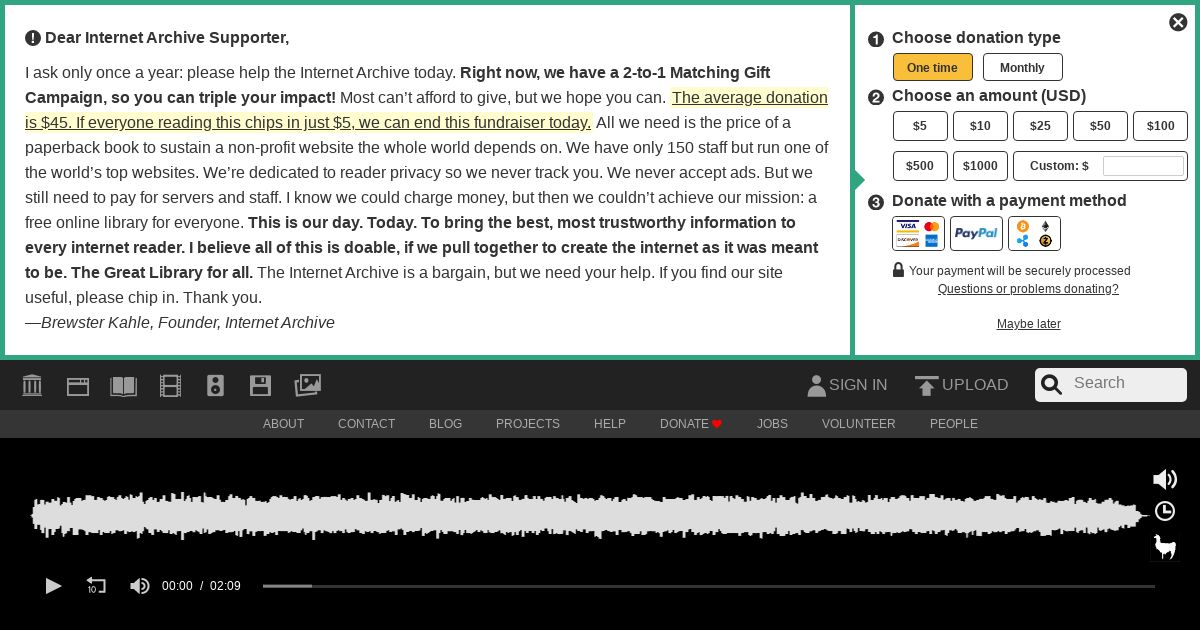
Task: Open the Images icon in navigation
Action: point(307,385)
